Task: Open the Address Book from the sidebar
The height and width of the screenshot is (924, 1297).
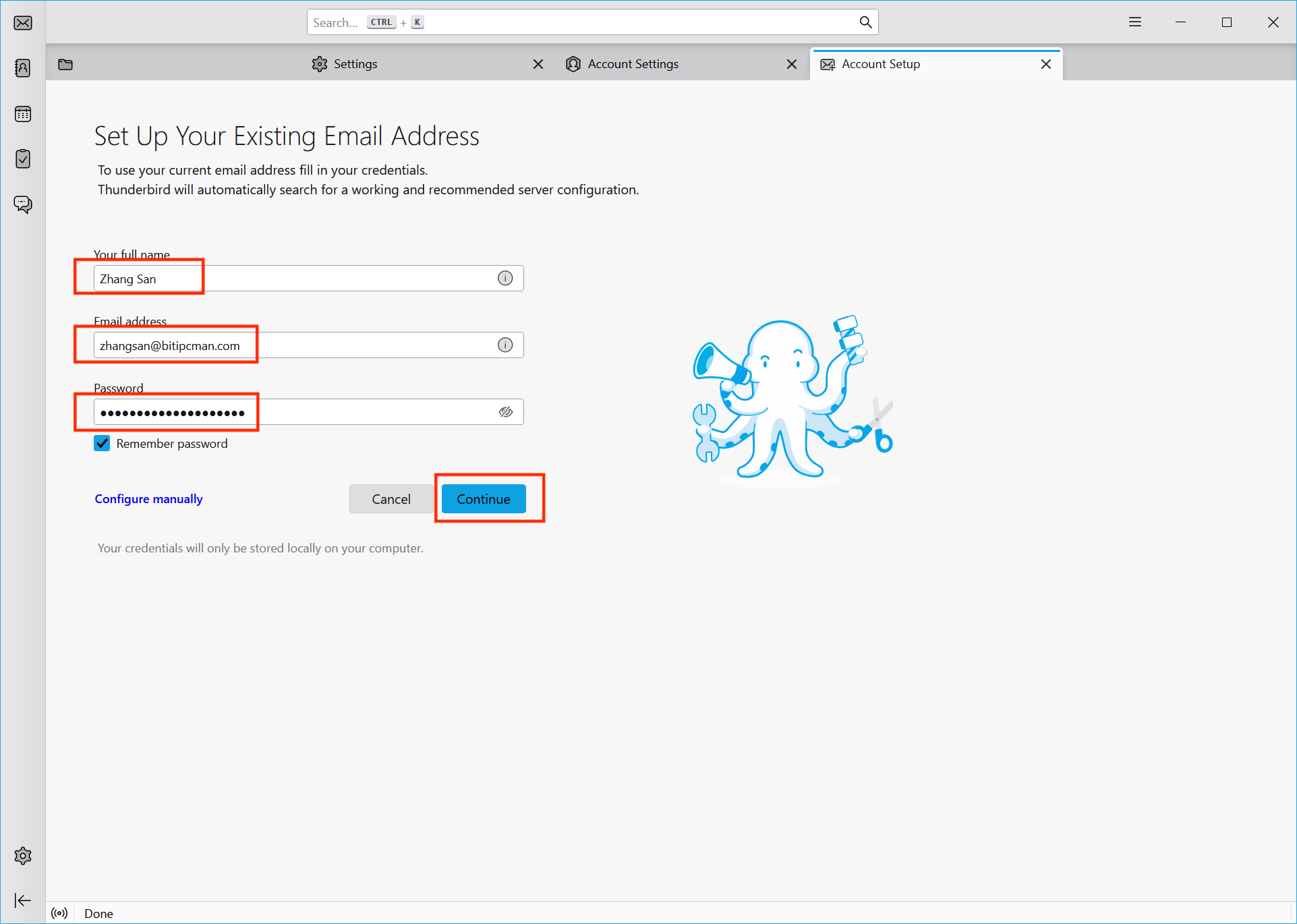Action: pyautogui.click(x=23, y=68)
